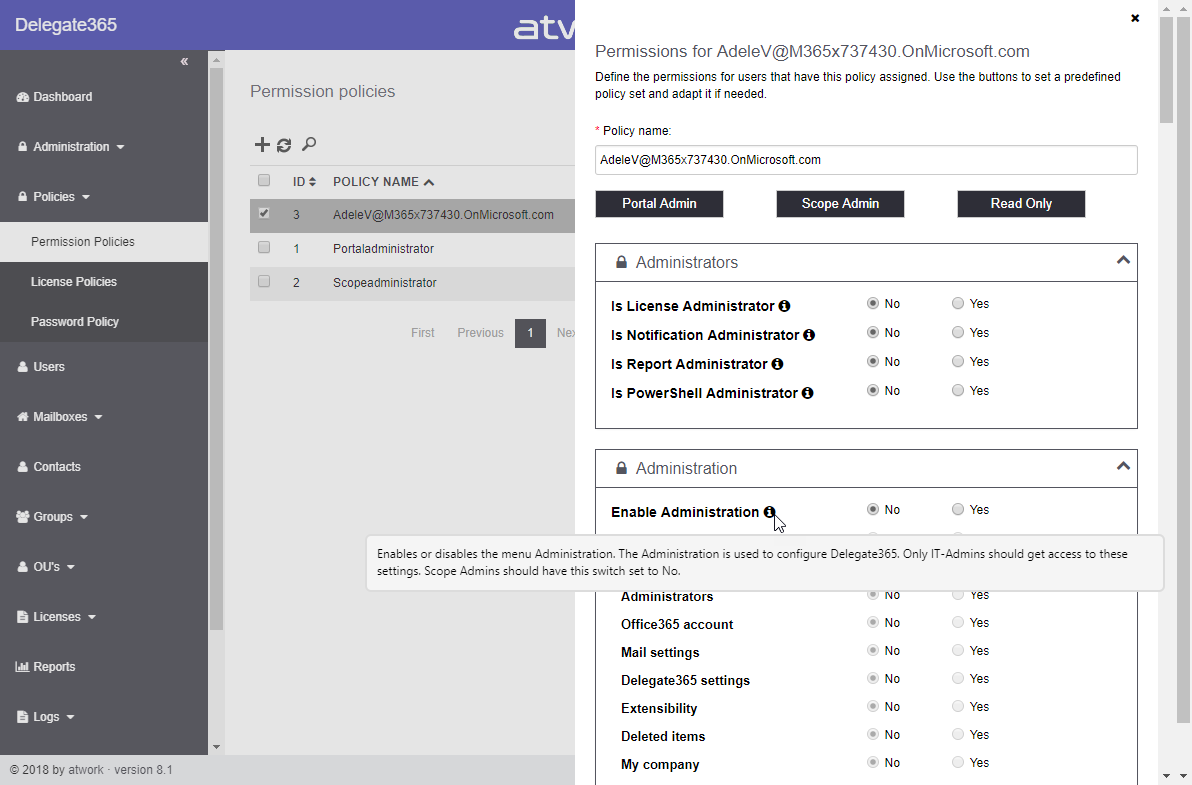Set Mail settings to Yes

(x=958, y=650)
